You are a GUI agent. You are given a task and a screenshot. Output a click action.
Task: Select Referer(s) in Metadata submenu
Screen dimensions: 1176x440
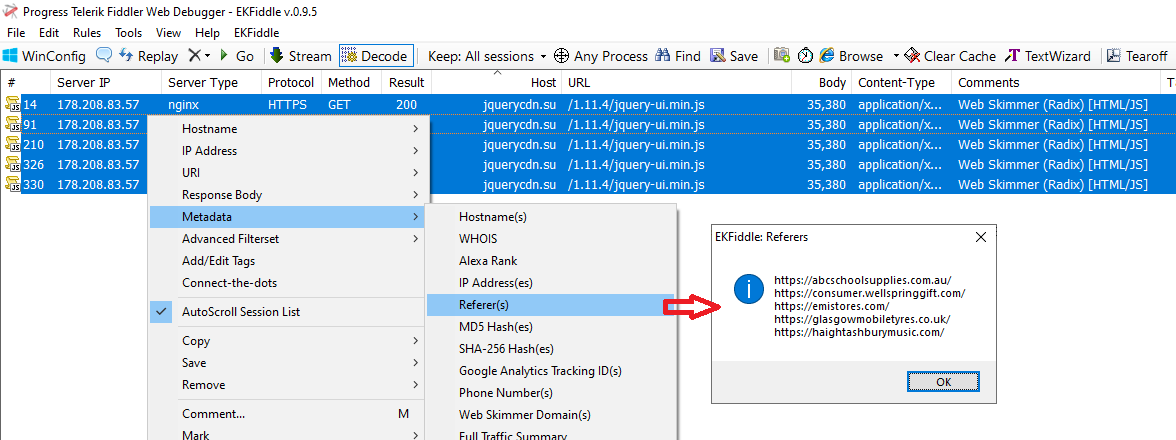pos(551,304)
